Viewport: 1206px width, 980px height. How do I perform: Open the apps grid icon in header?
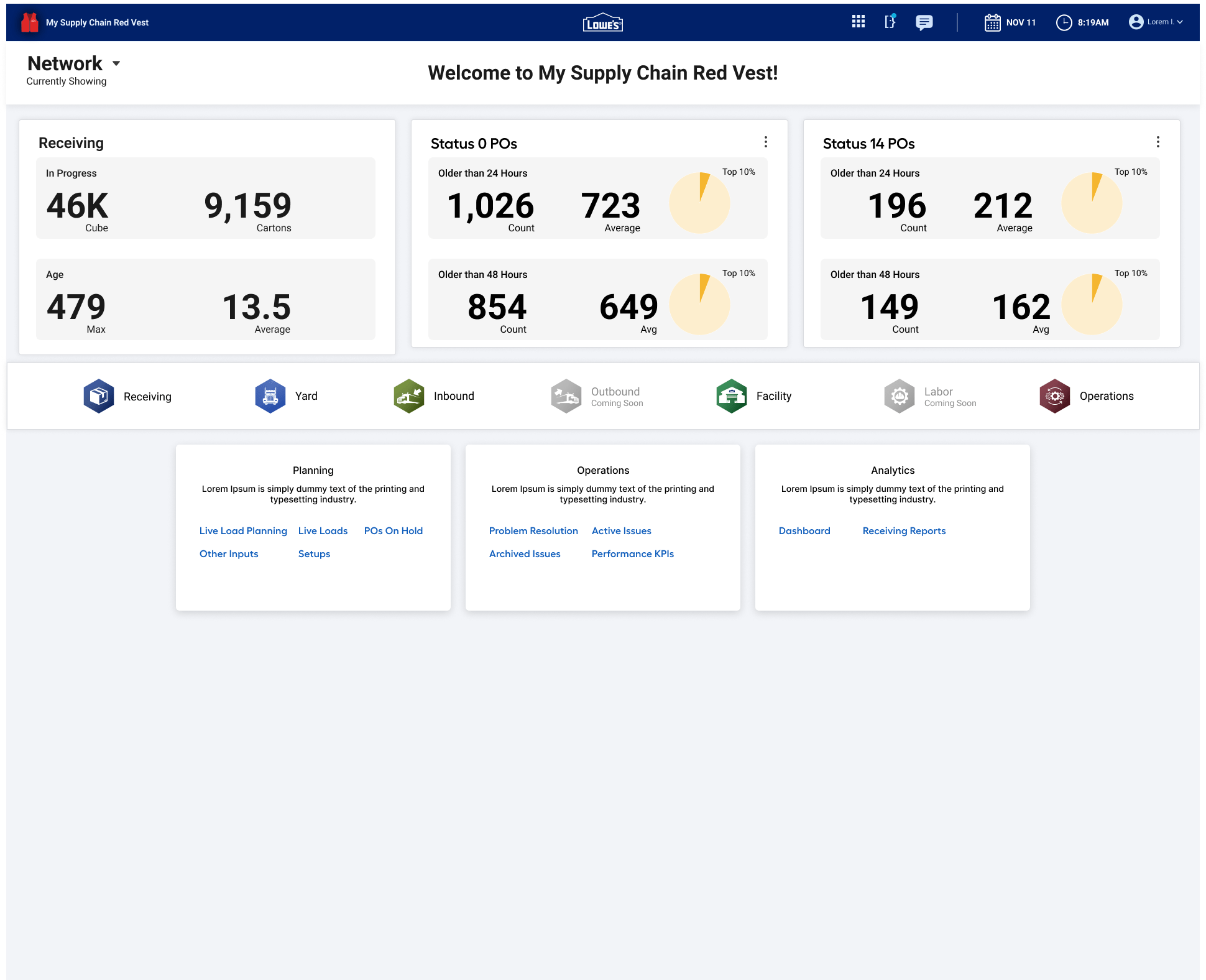click(x=858, y=22)
